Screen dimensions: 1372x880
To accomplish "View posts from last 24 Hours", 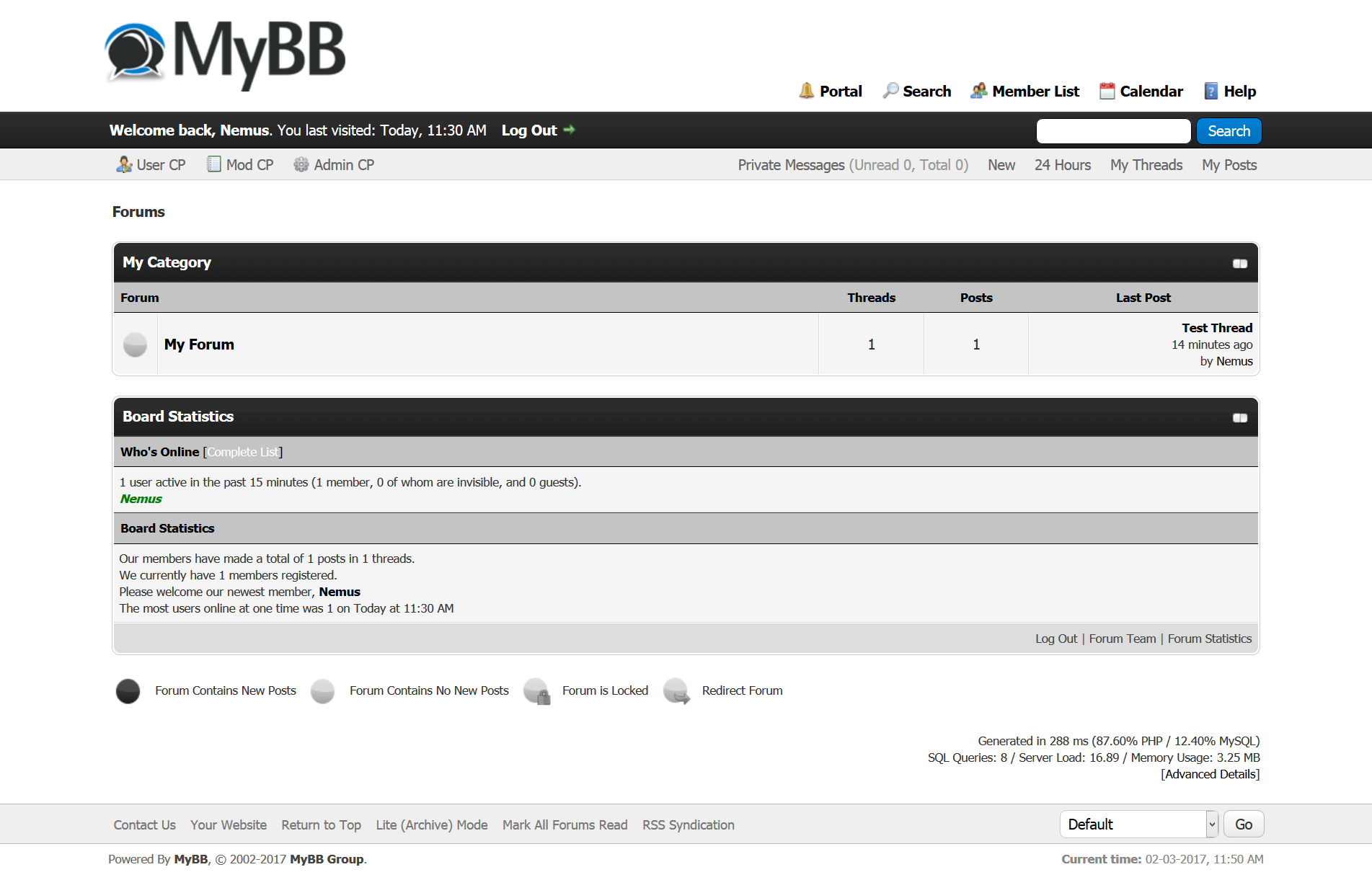I will point(1063,164).
